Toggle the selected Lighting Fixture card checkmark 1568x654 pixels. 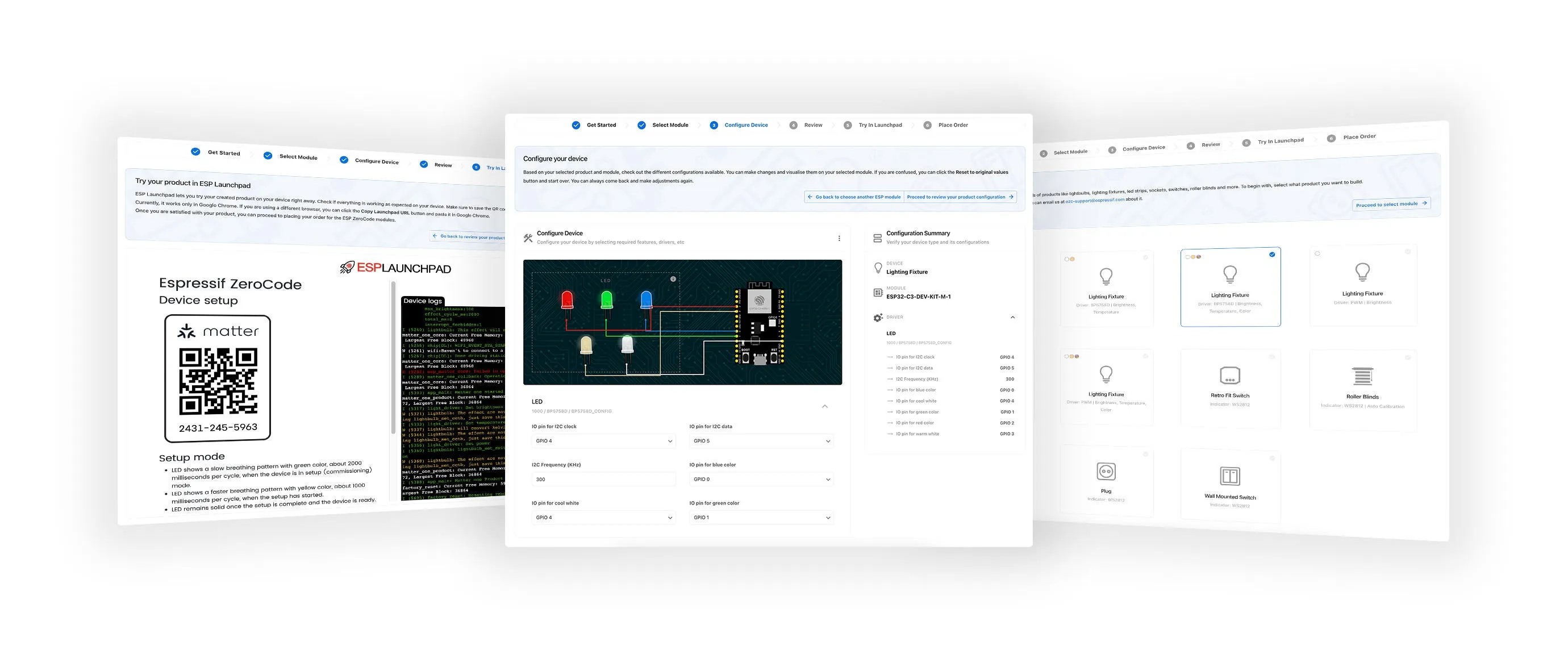[x=1271, y=255]
